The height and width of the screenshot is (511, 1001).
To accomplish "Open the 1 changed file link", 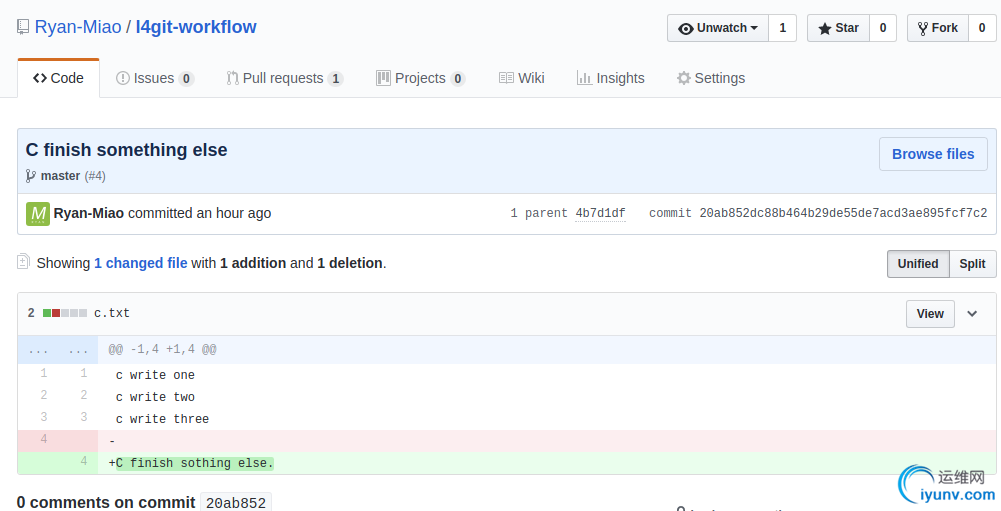I will point(140,263).
